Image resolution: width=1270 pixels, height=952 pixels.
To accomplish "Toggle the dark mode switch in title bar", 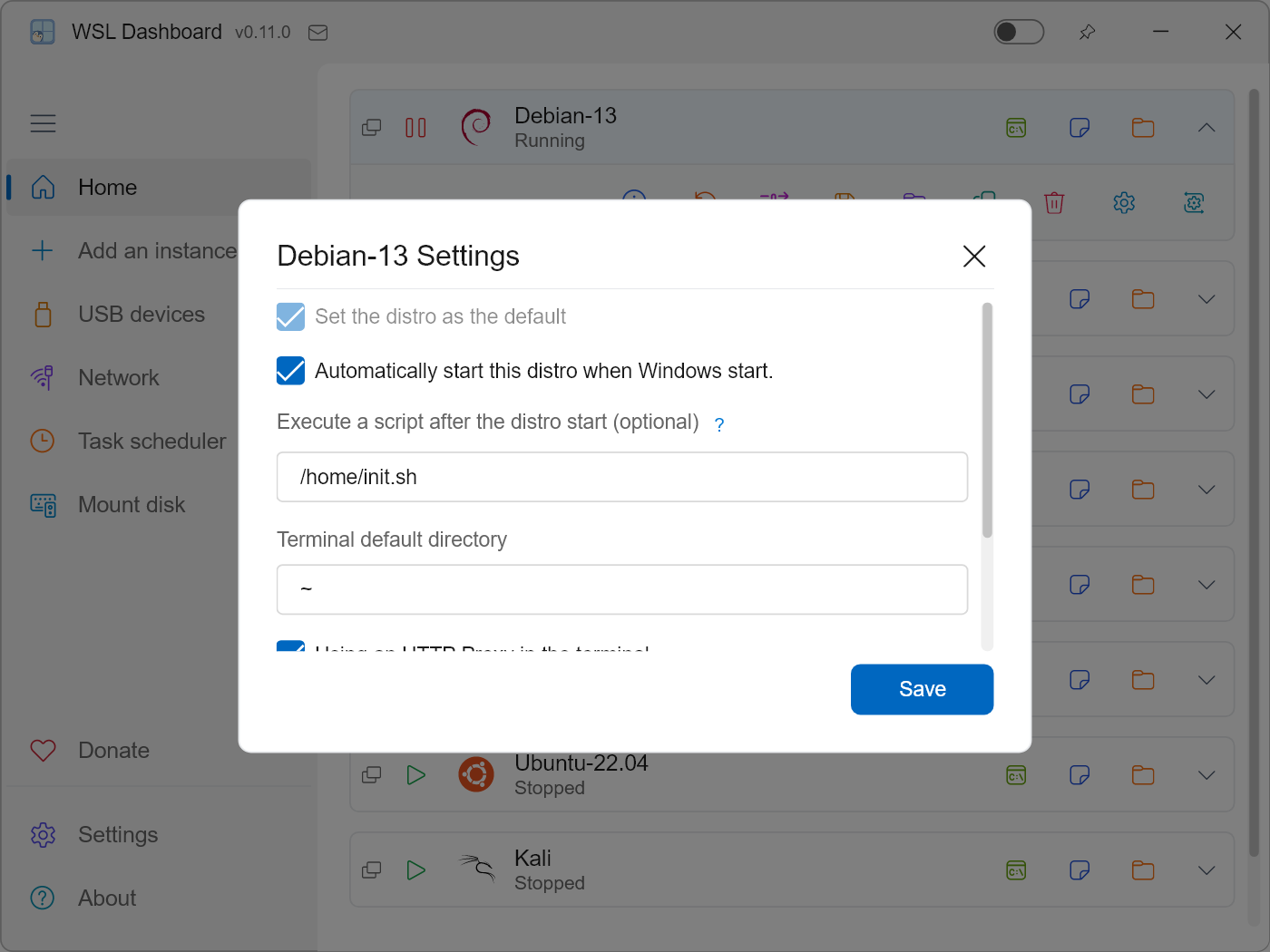I will pos(1019,33).
